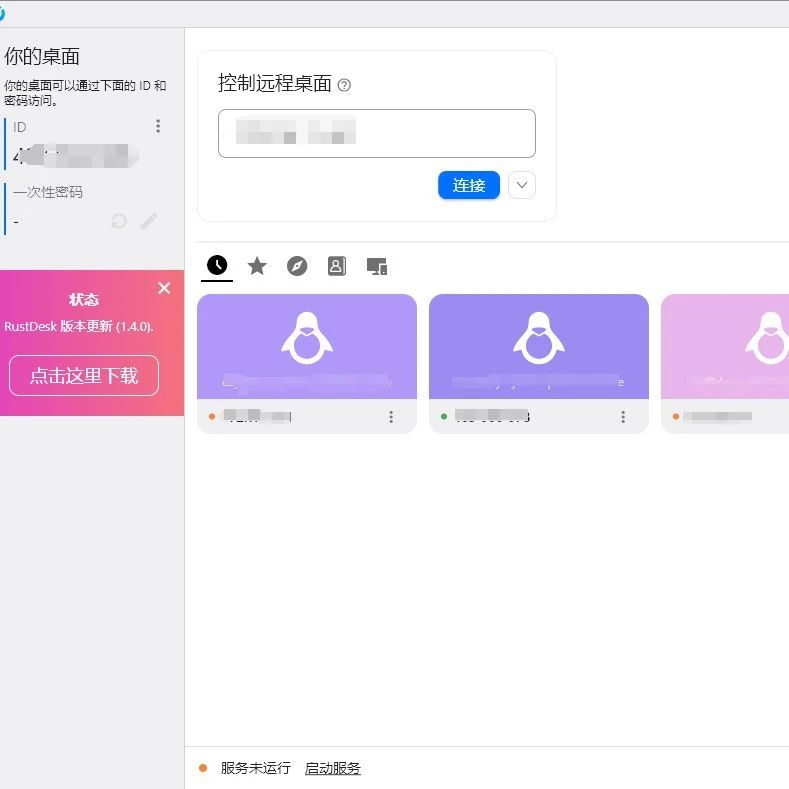Image resolution: width=789 pixels, height=789 pixels.
Task: Click the blue 连接 connect button
Action: click(x=469, y=185)
